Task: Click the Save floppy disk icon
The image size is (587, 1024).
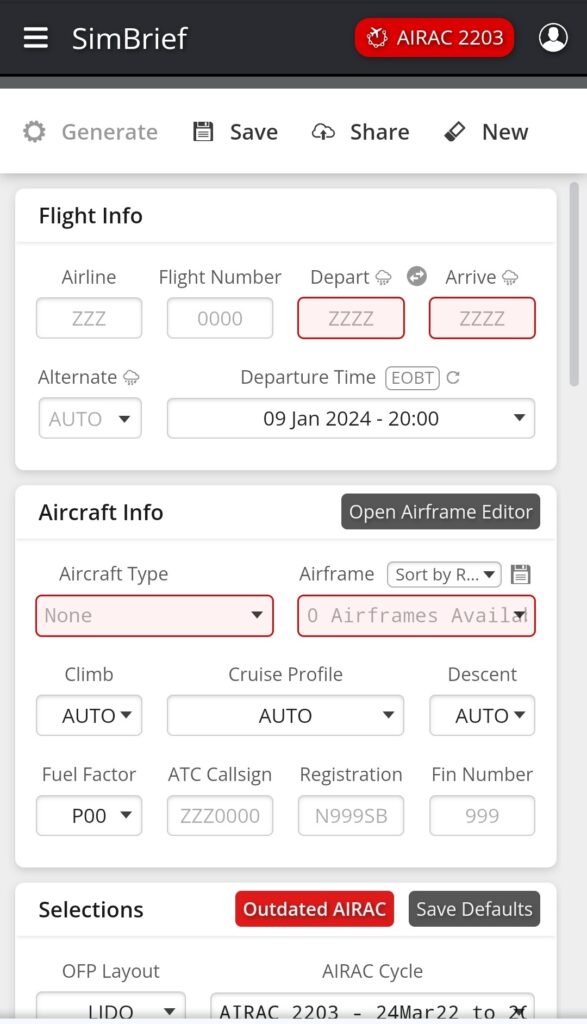Action: 203,131
